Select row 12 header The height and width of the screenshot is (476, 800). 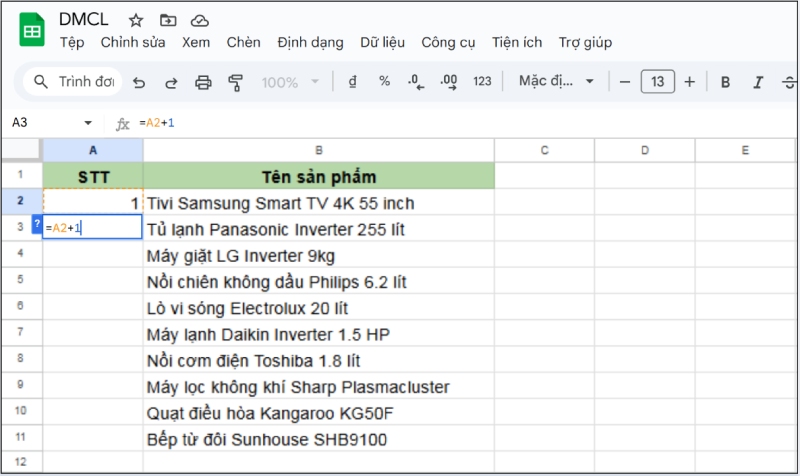pos(20,462)
